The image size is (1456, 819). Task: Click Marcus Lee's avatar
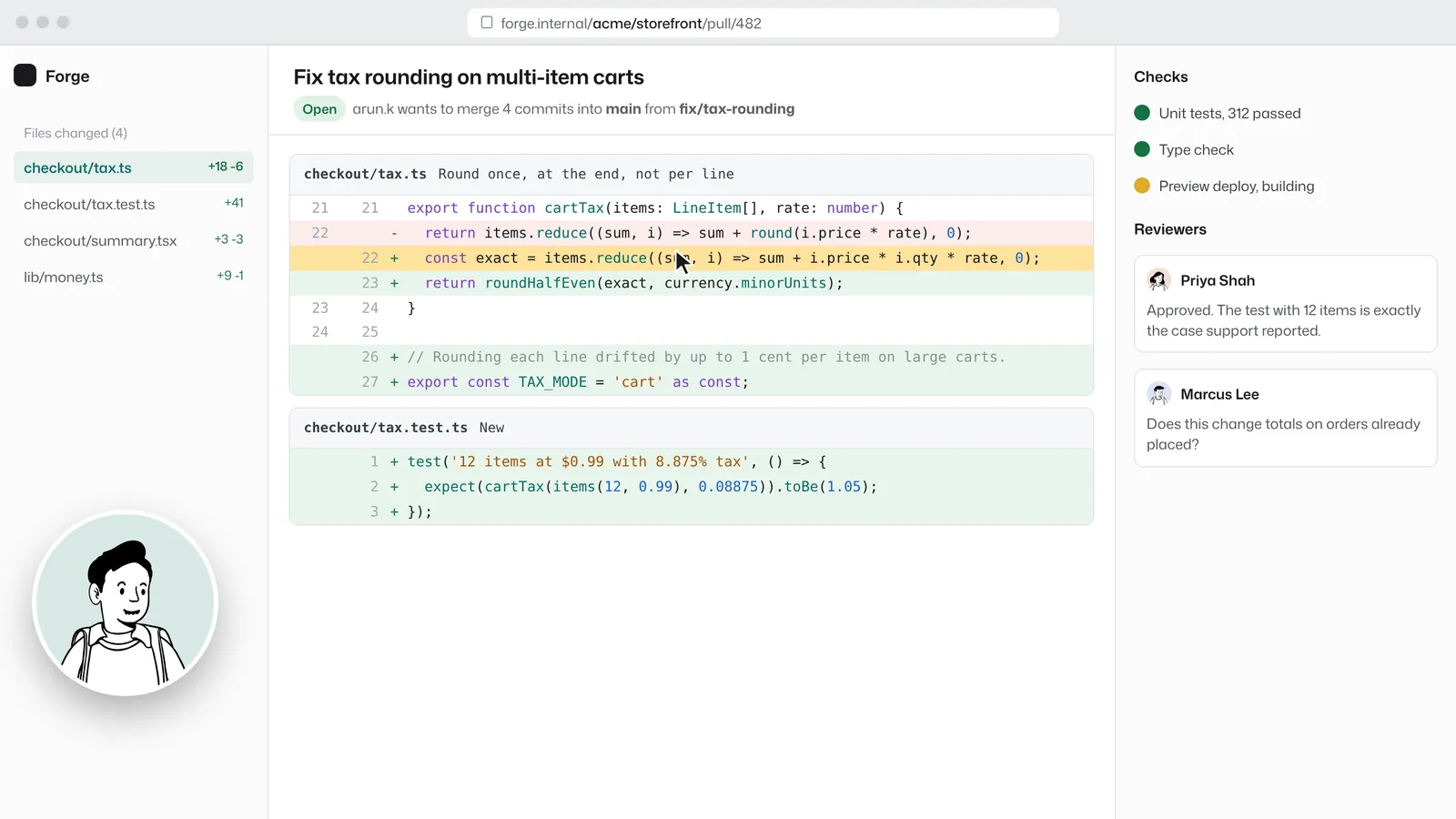(x=1158, y=394)
